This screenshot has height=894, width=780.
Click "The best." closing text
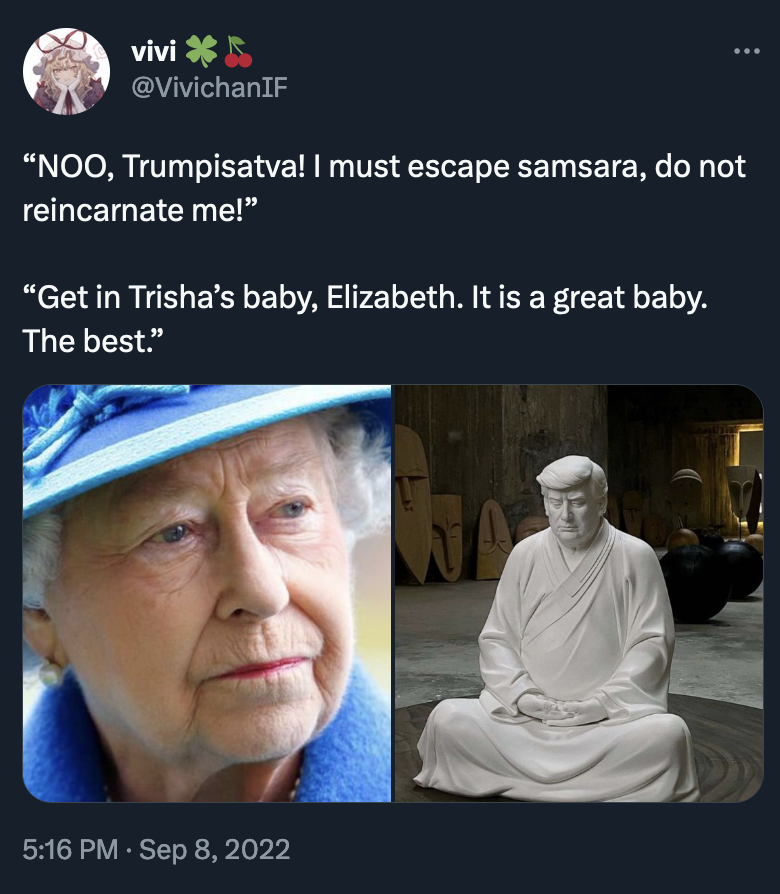[94, 343]
